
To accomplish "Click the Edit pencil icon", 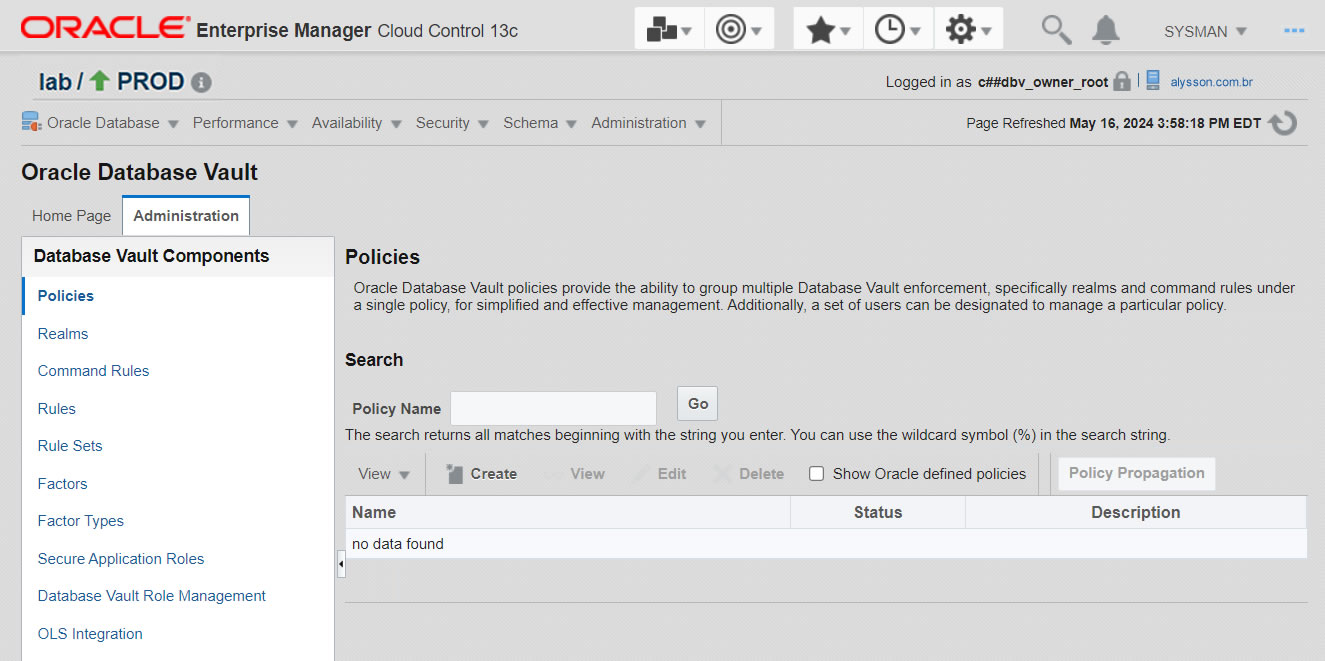I will point(642,474).
